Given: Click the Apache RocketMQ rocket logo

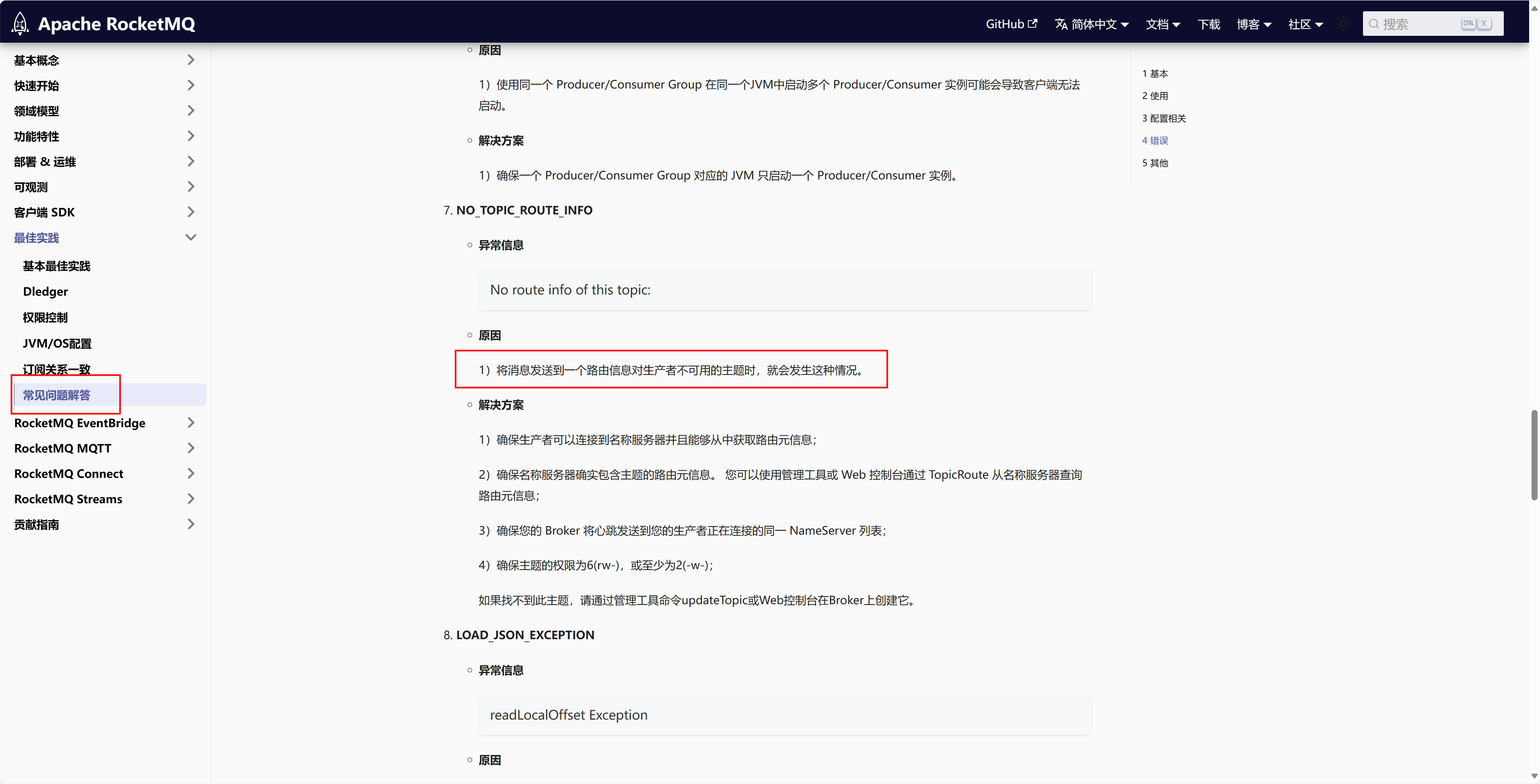Looking at the screenshot, I should pyautogui.click(x=20, y=23).
